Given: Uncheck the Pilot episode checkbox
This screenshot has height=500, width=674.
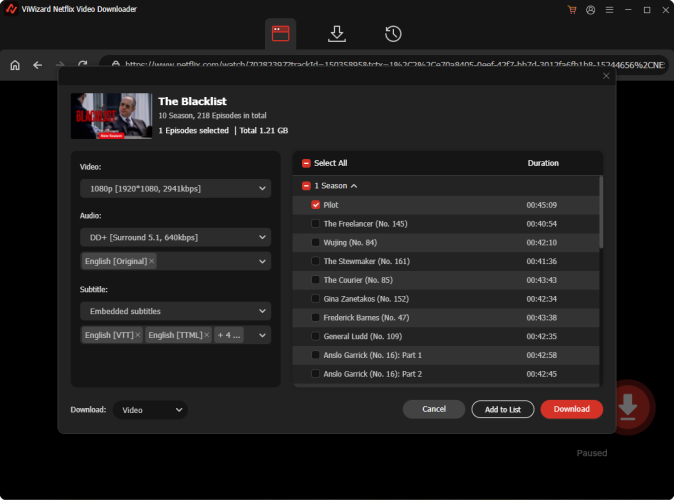Looking at the screenshot, I should 316,205.
